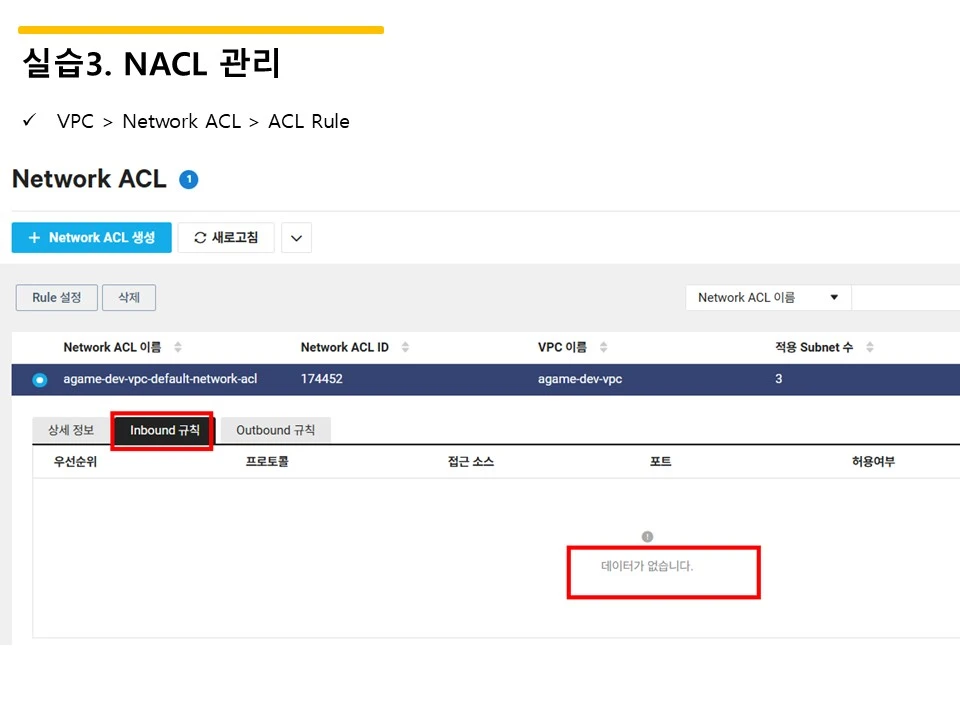
Task: Sort by 적용 Subnet 수 column arrows
Action: [869, 347]
